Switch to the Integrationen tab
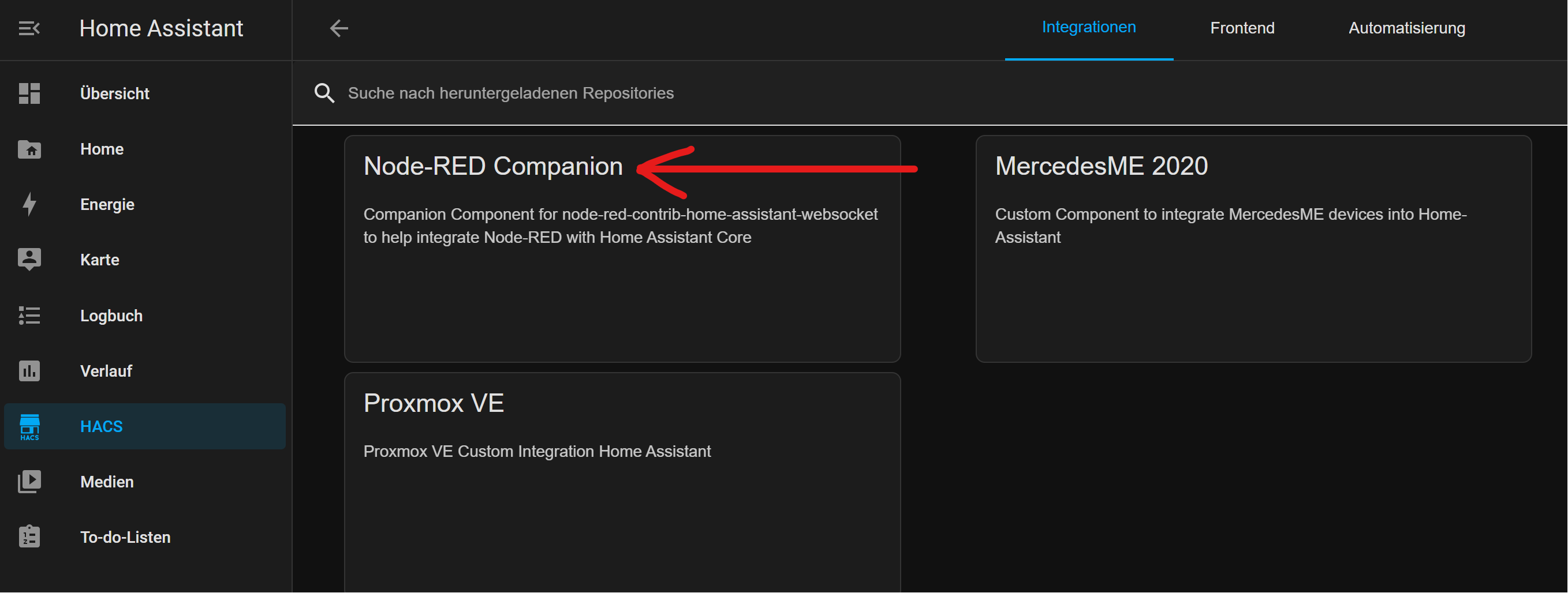This screenshot has width=1568, height=593. [x=1088, y=28]
